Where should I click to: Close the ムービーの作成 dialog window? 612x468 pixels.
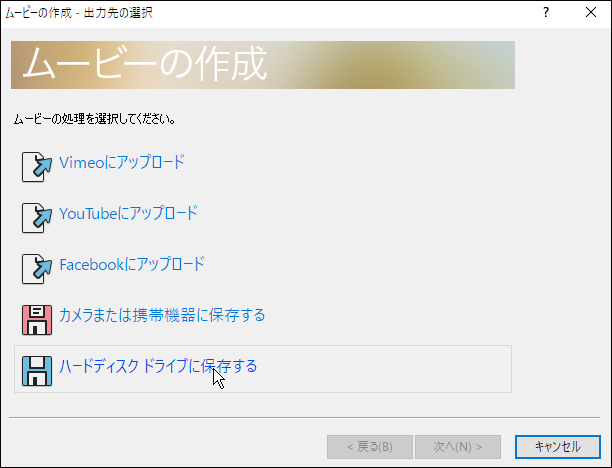pyautogui.click(x=591, y=12)
